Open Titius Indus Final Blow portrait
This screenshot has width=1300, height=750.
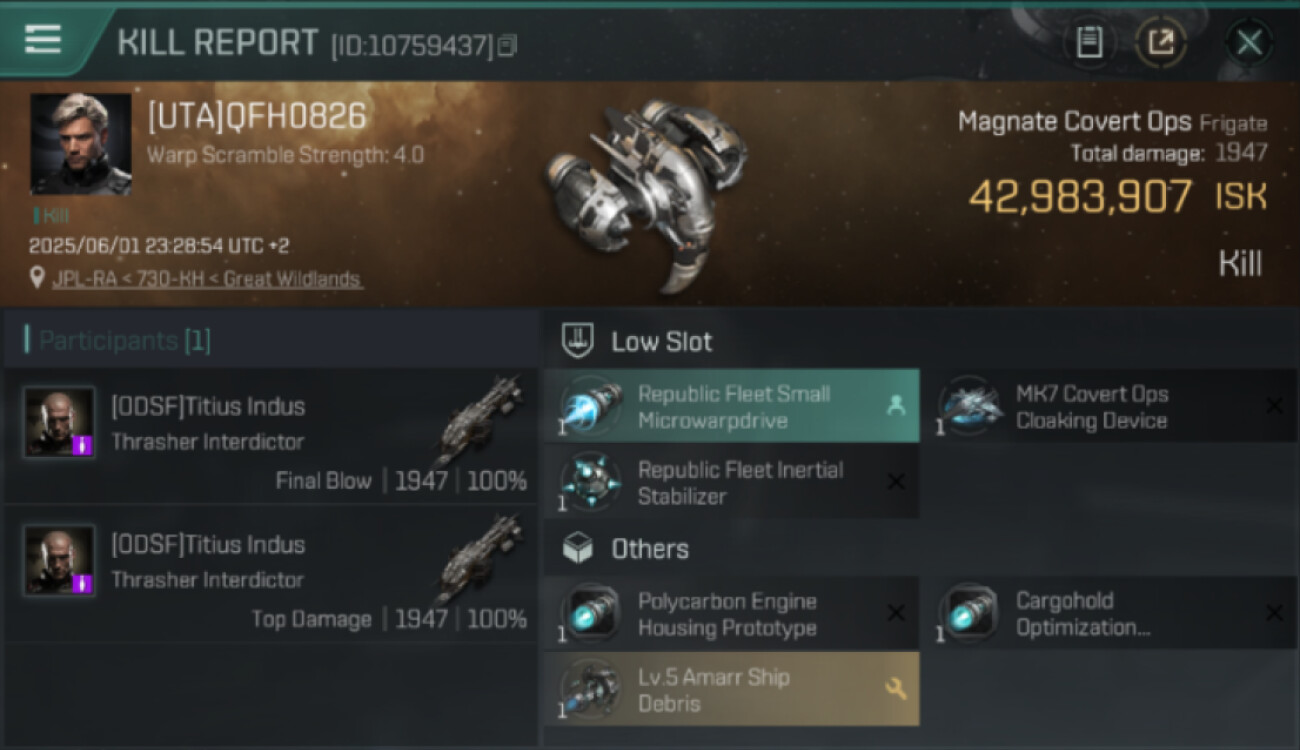click(x=60, y=422)
